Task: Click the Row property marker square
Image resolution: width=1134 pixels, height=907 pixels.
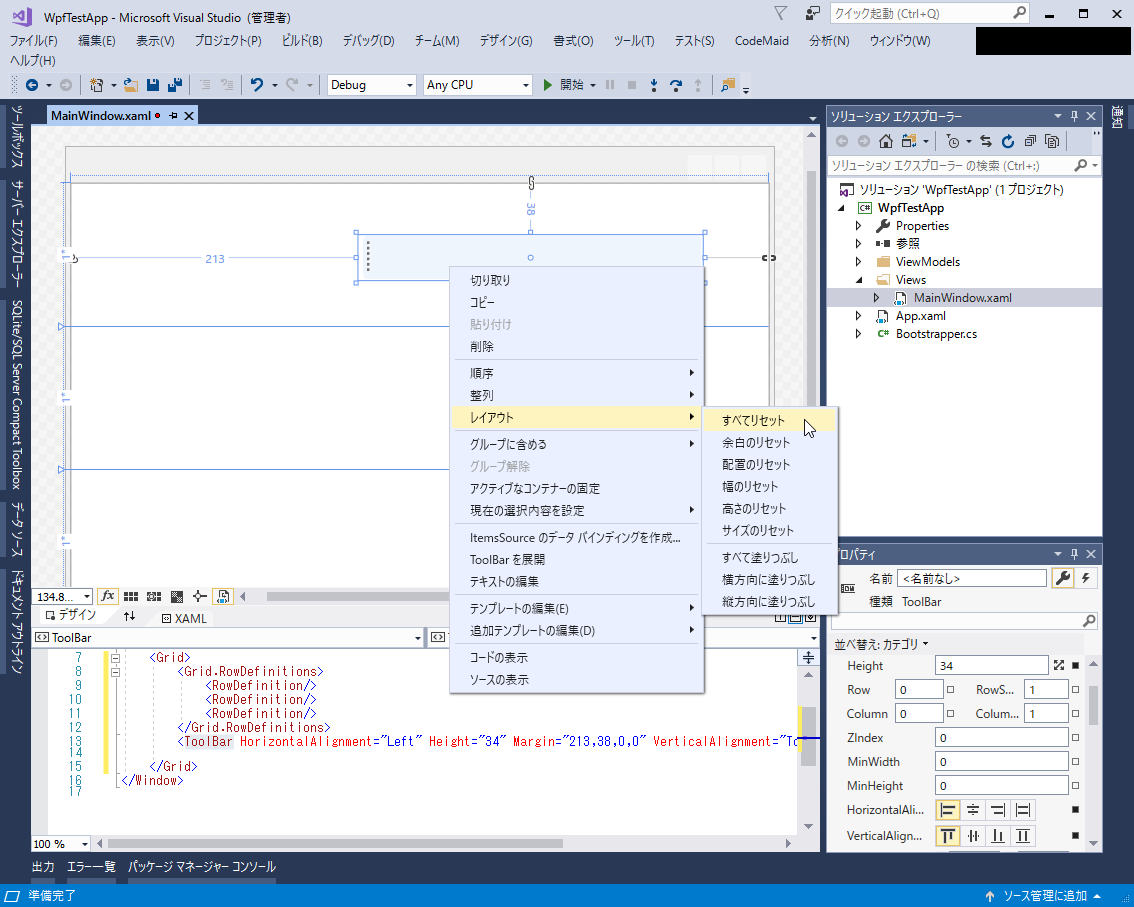Action: [951, 690]
